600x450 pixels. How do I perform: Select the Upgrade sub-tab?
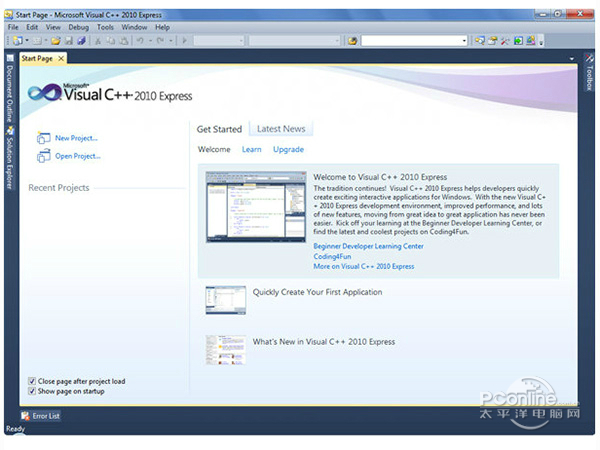pos(289,150)
